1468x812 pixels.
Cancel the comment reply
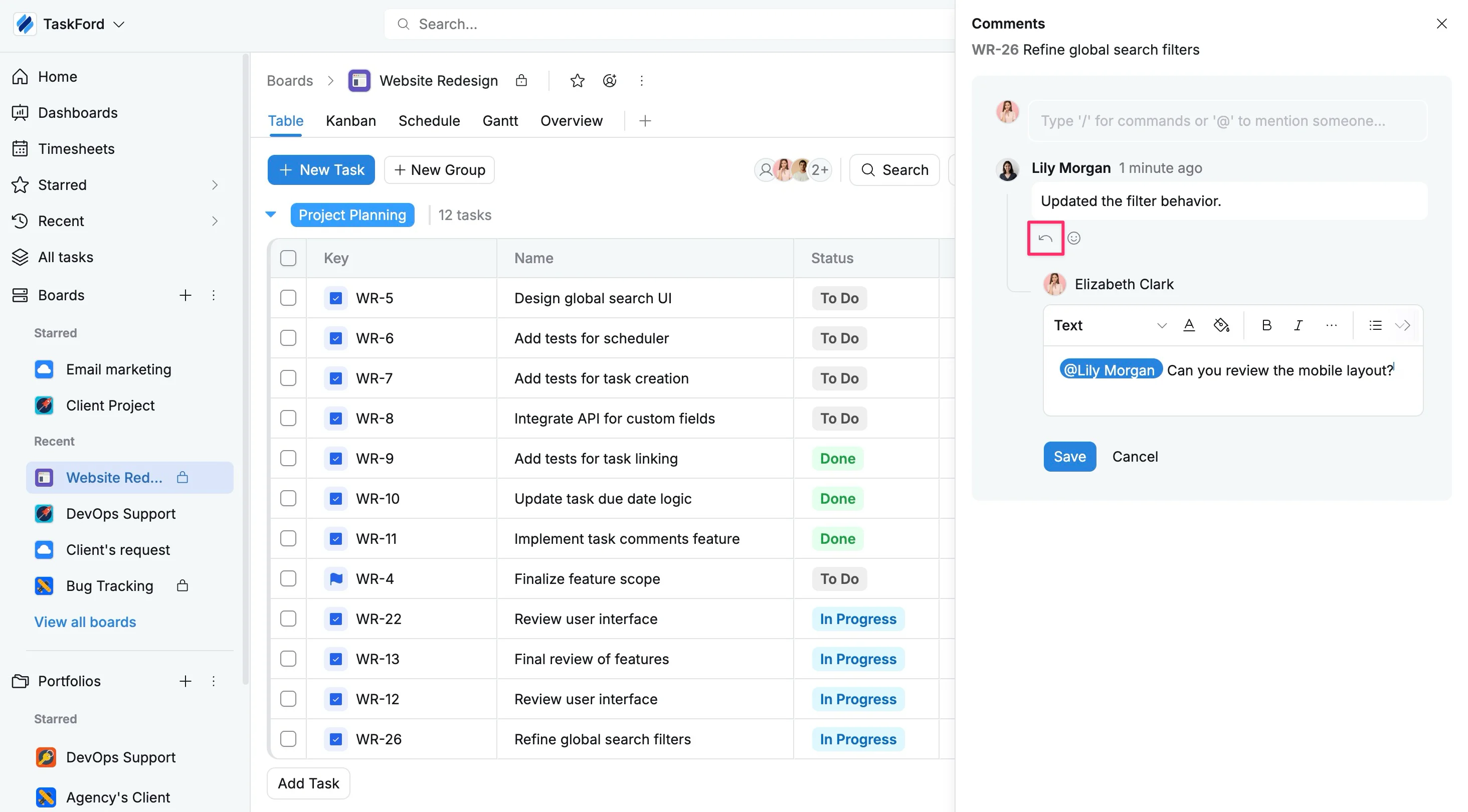tap(1135, 457)
